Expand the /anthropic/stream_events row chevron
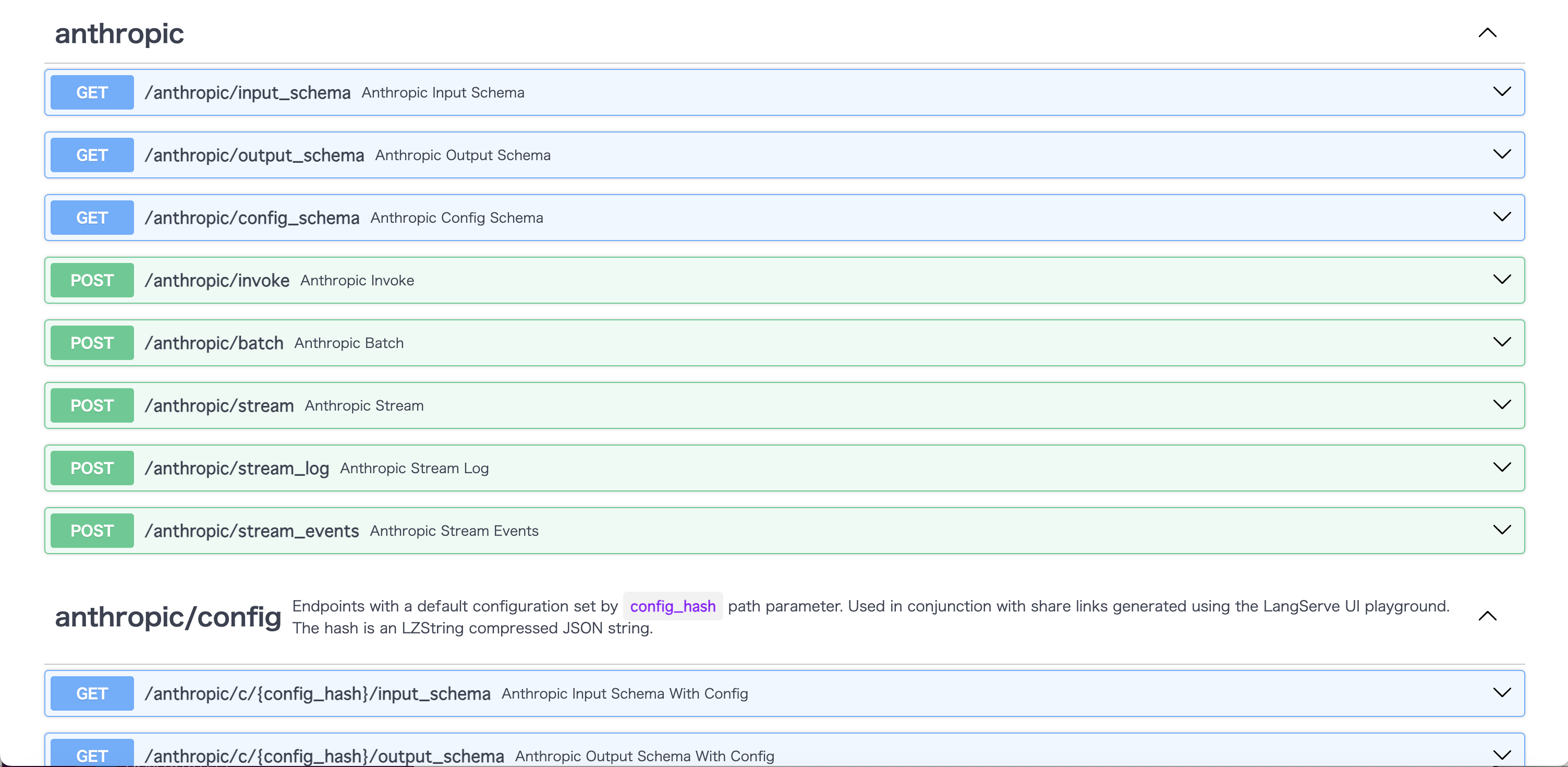The width and height of the screenshot is (1568, 767). (1502, 530)
